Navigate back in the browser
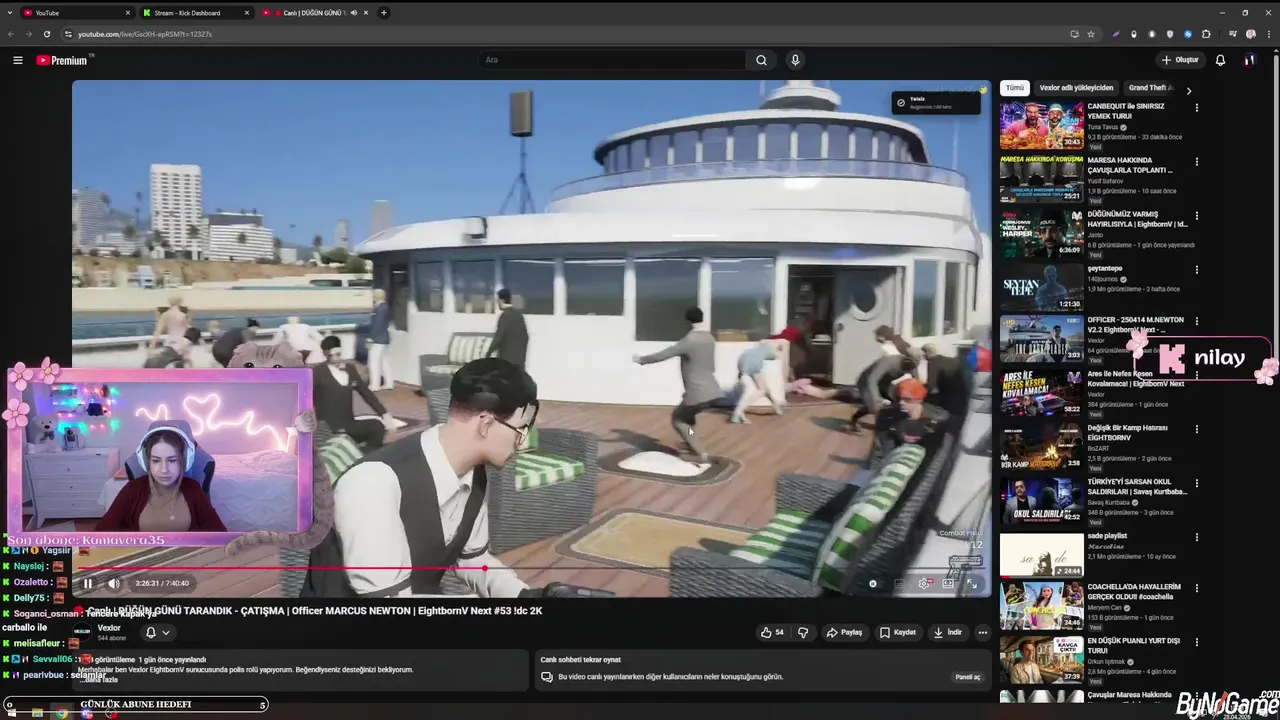 11,34
